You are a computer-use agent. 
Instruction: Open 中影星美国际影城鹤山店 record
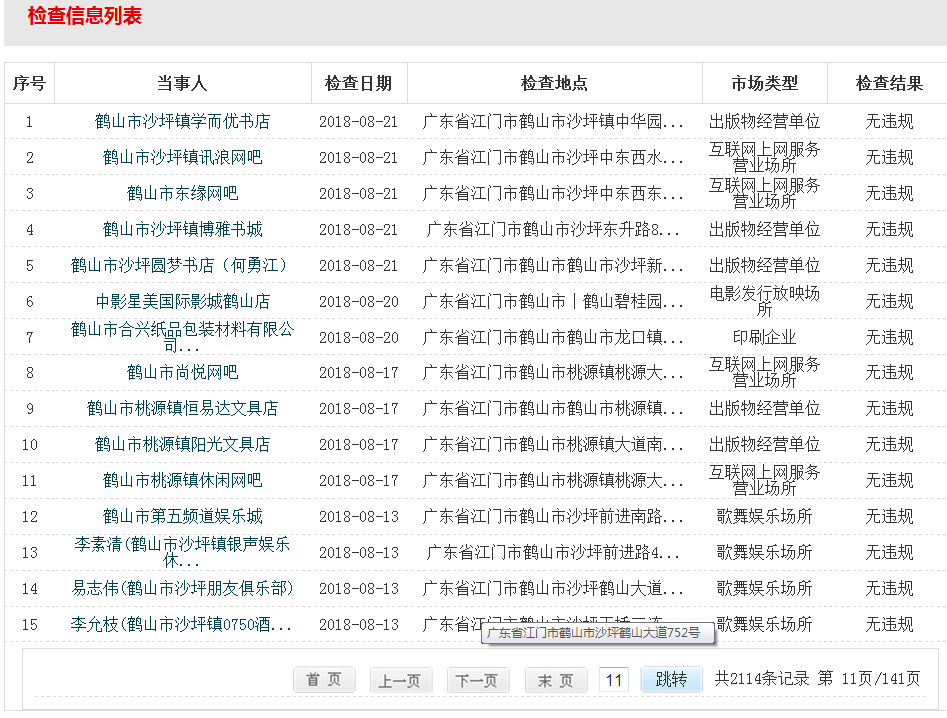tap(182, 301)
